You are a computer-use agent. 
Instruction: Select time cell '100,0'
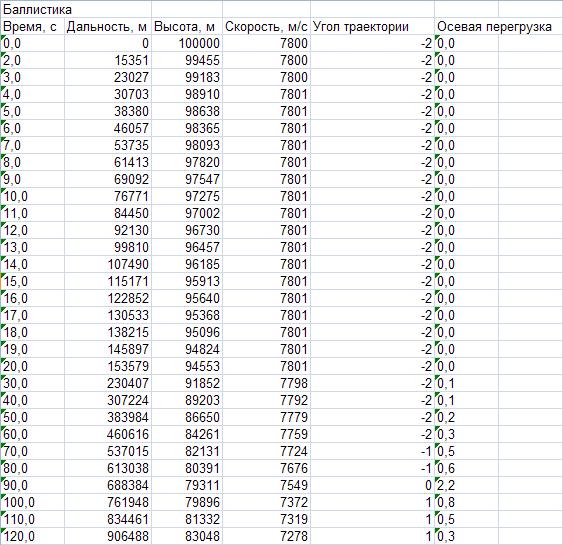[33, 502]
